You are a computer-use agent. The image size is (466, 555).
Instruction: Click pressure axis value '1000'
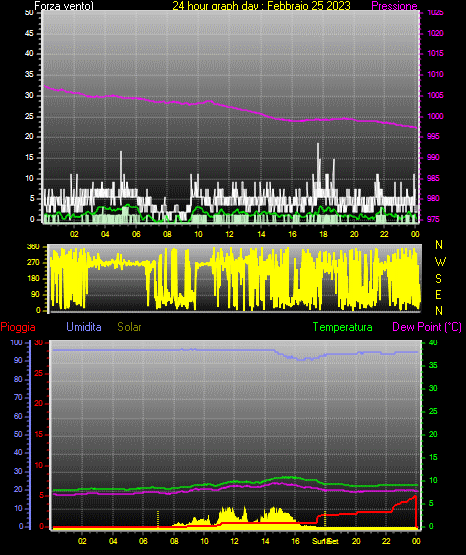point(435,116)
